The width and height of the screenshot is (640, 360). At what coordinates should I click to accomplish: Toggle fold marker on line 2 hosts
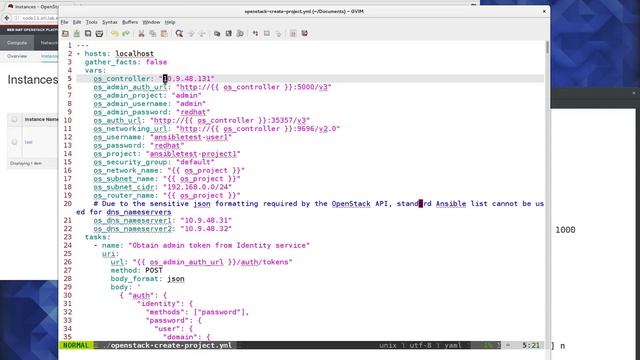[78, 54]
